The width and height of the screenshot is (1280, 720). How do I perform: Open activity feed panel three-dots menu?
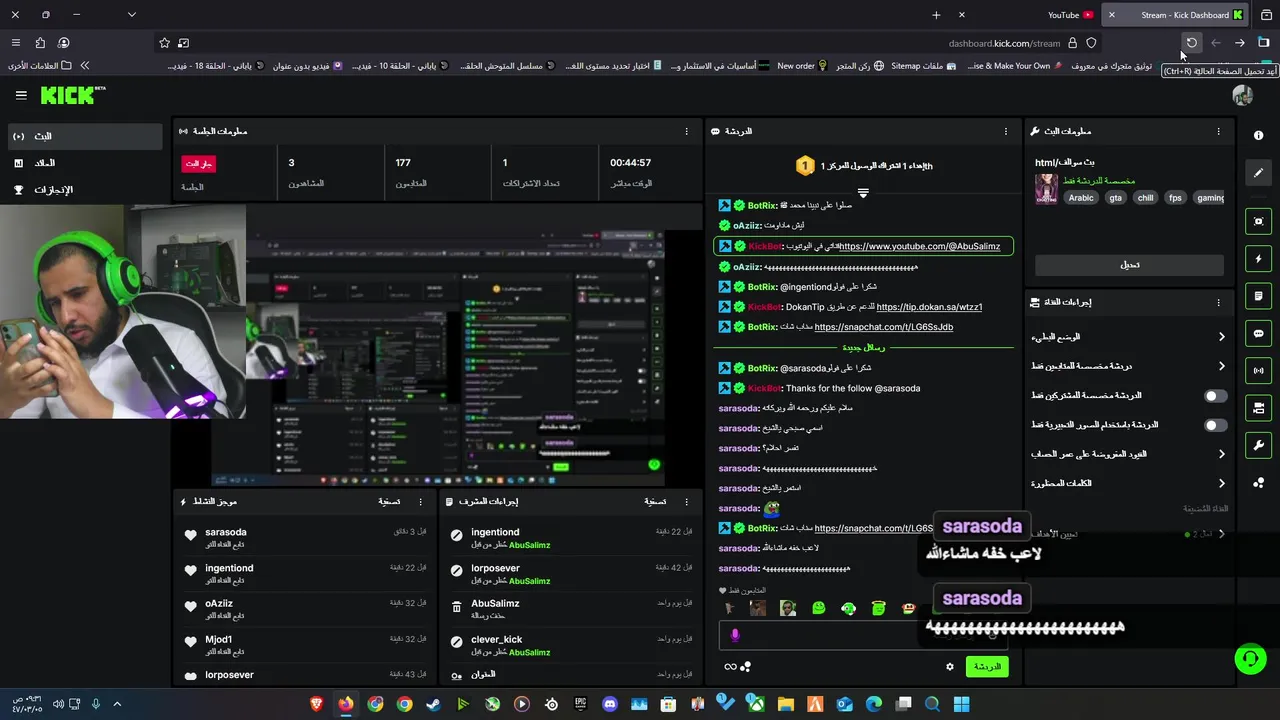(x=420, y=501)
